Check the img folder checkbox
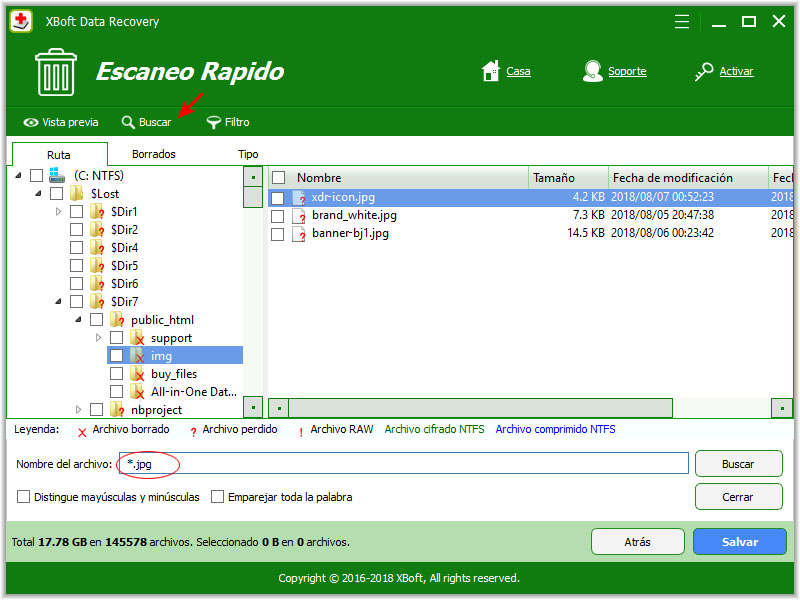This screenshot has width=800, height=600. pos(116,356)
